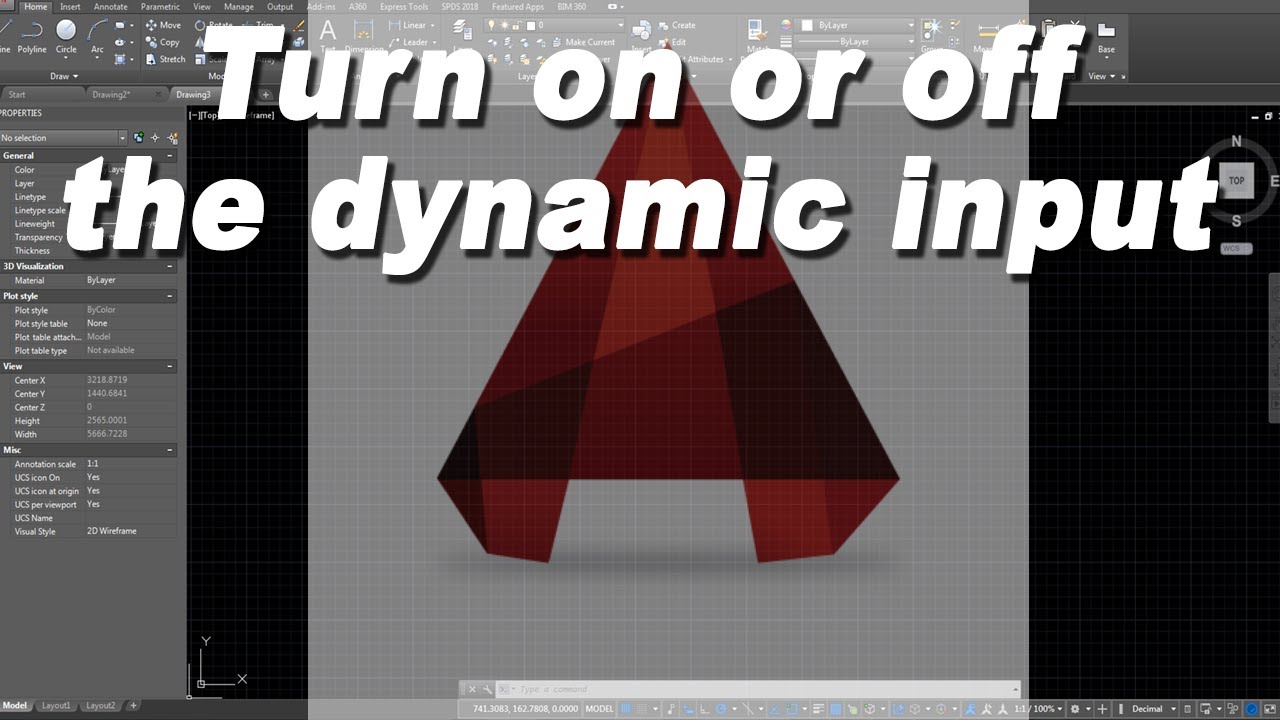1280x720 pixels.
Task: Collapse the General properties section
Action: pos(169,156)
